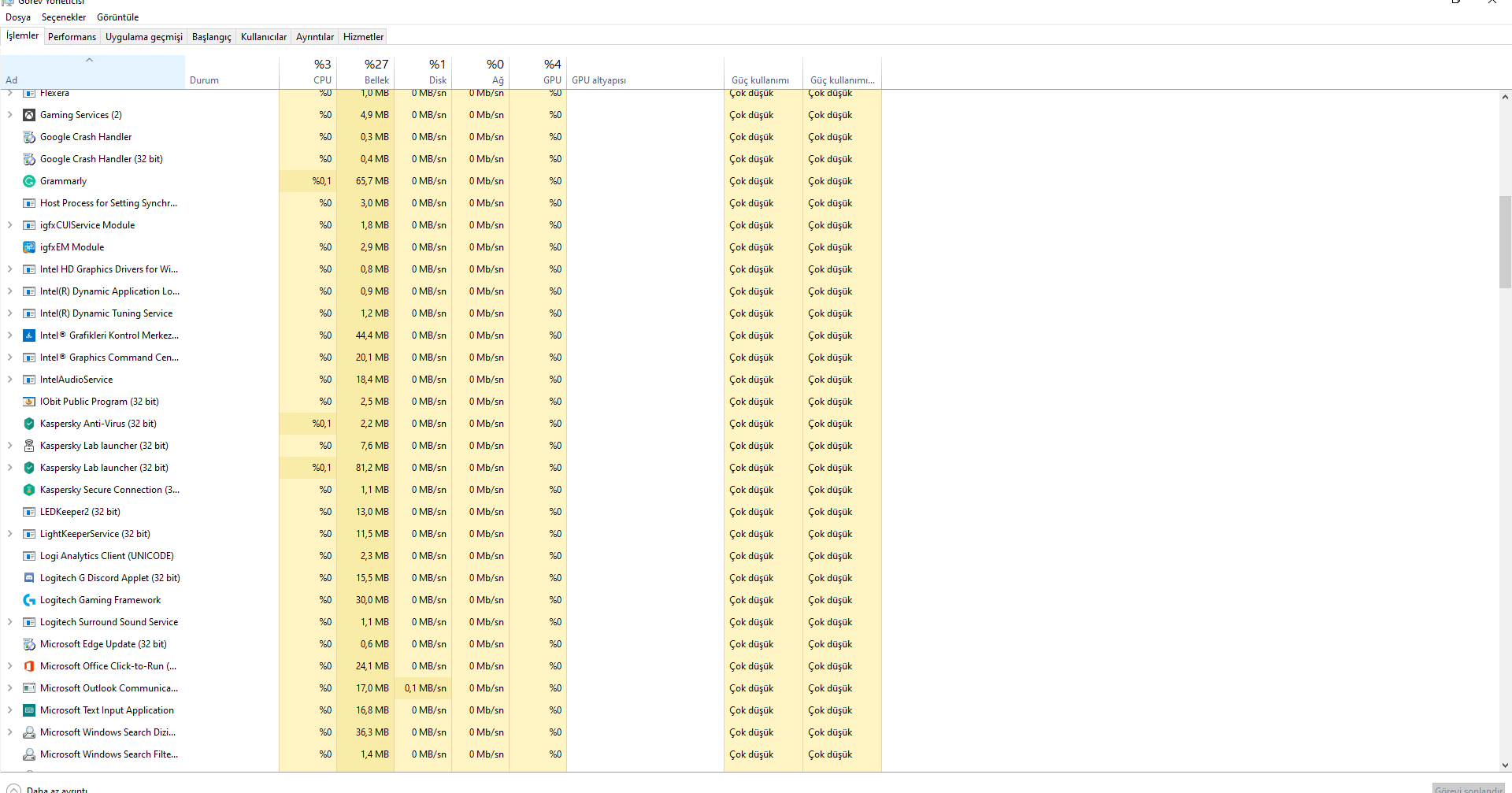Viewport: 1512px width, 793px height.
Task: Click the LEDKeeper2 process icon
Action: pos(29,512)
